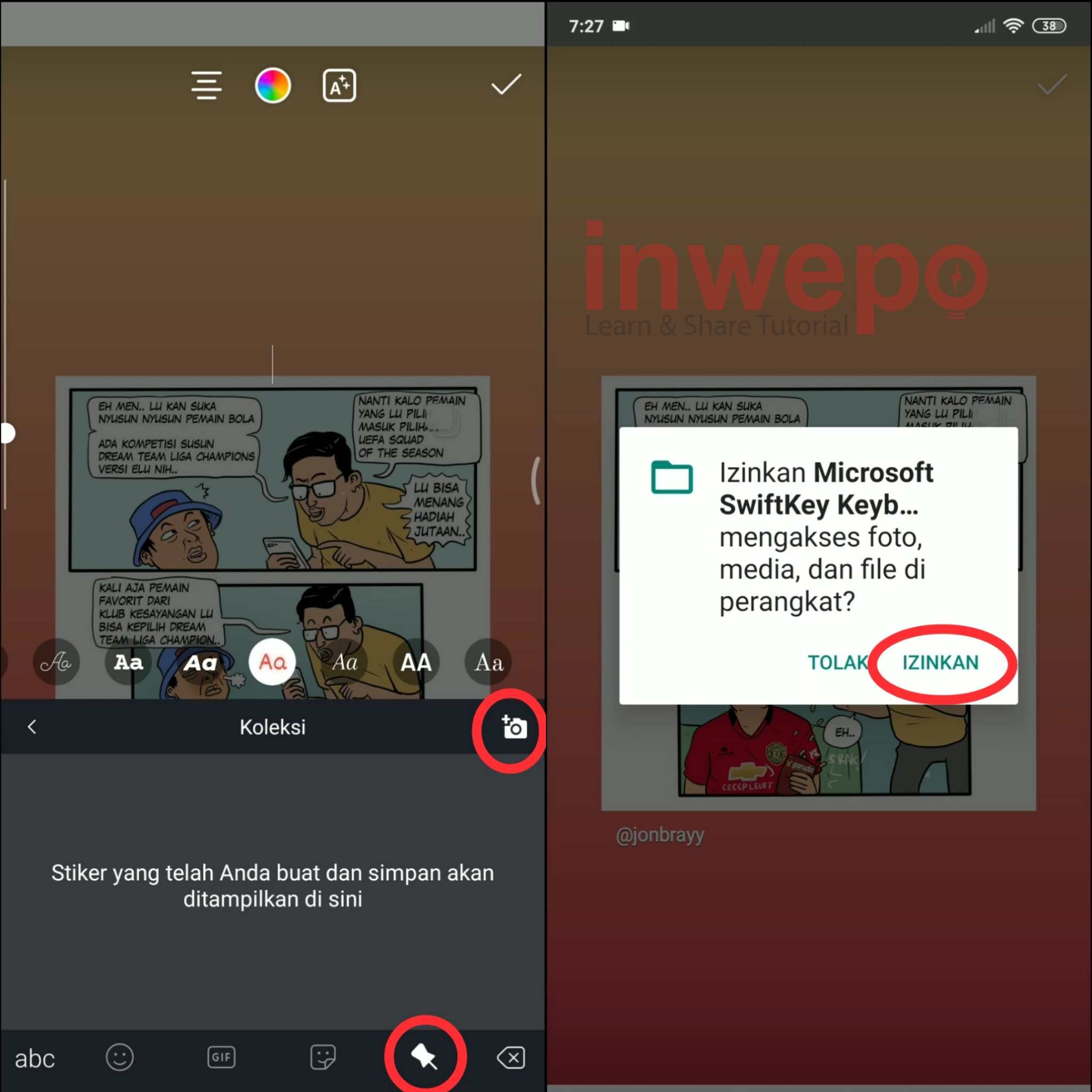
Task: Open the pin collection tab
Action: tap(424, 1057)
